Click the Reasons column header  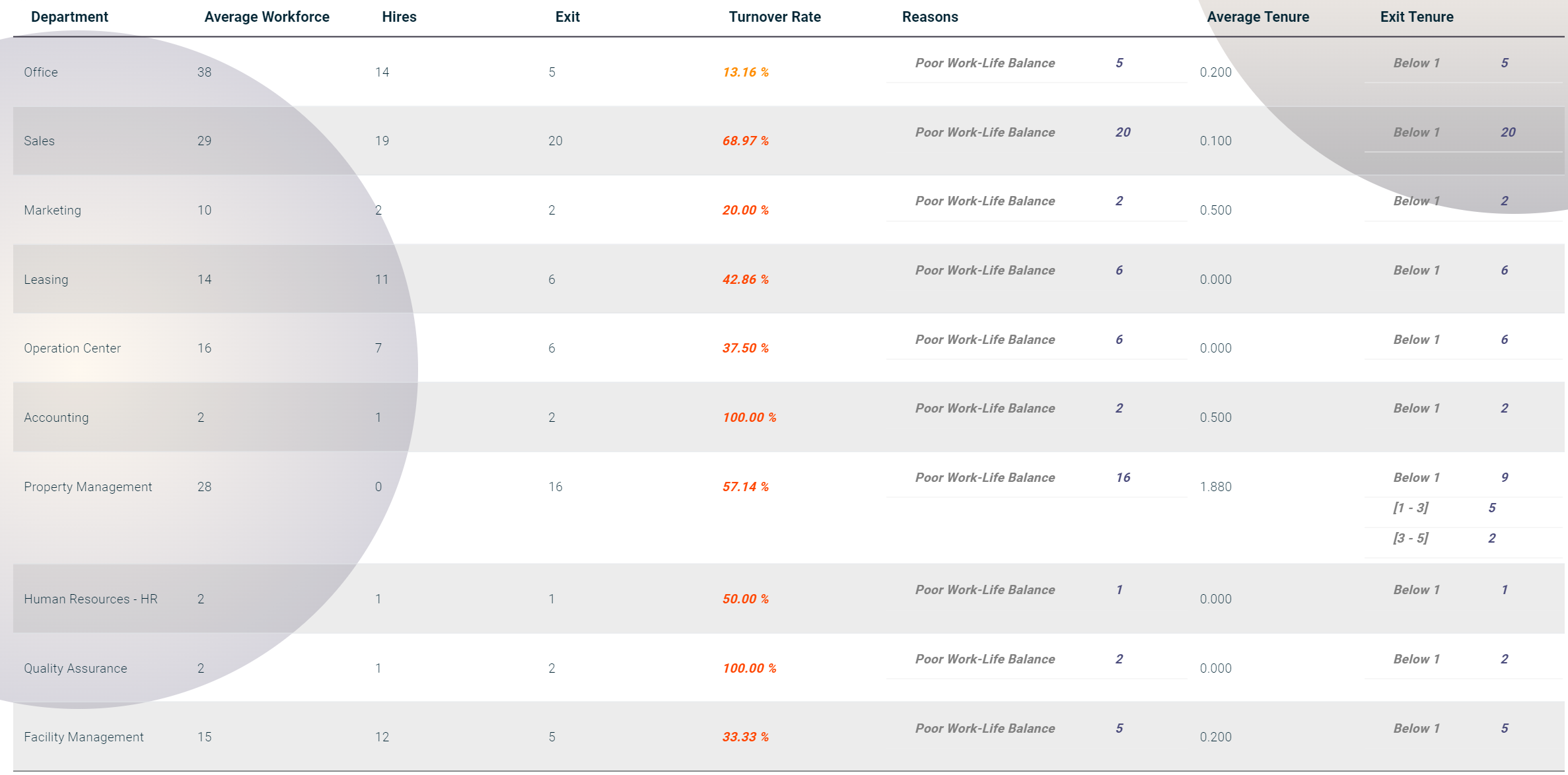point(930,17)
